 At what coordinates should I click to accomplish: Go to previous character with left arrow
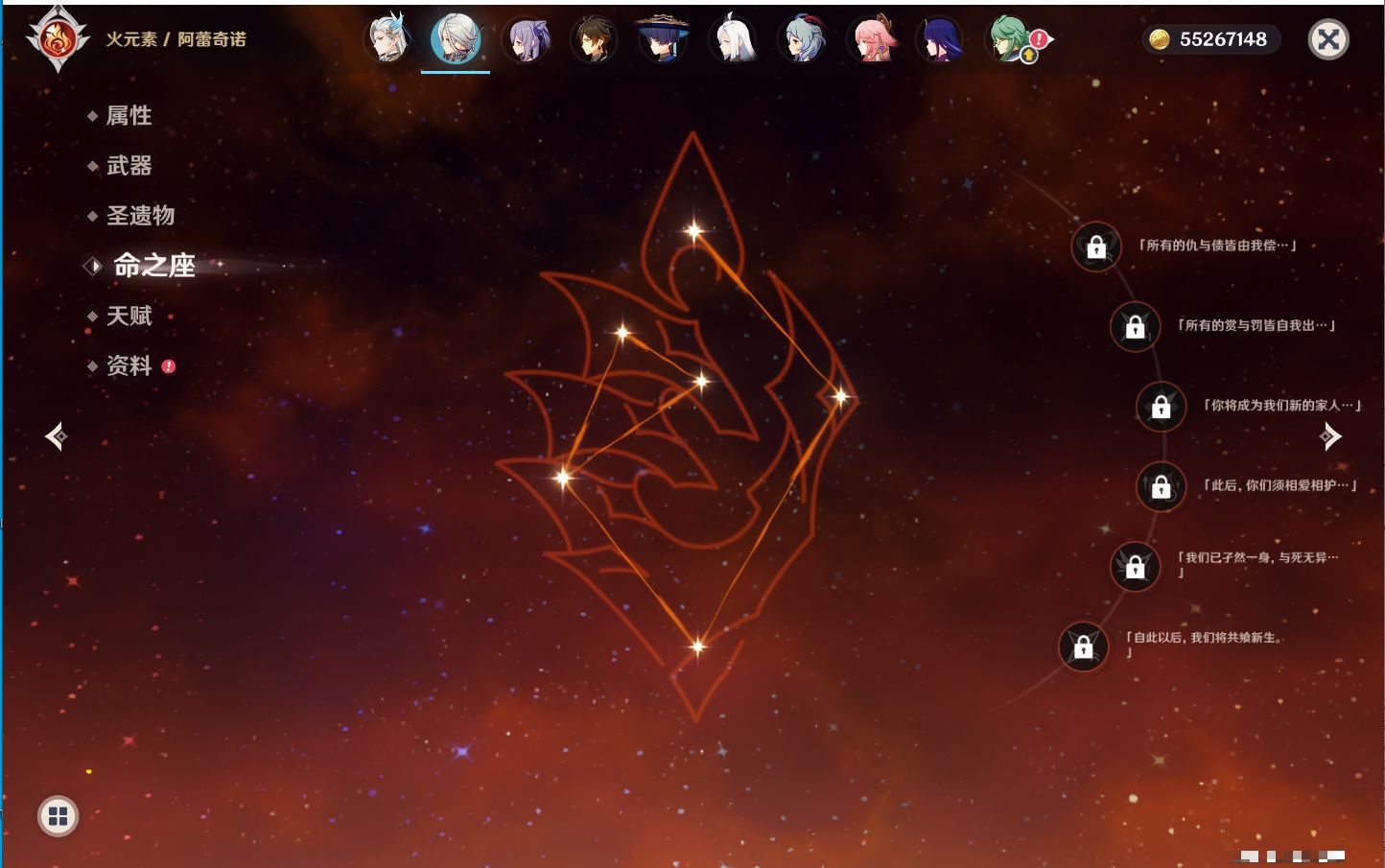56,436
